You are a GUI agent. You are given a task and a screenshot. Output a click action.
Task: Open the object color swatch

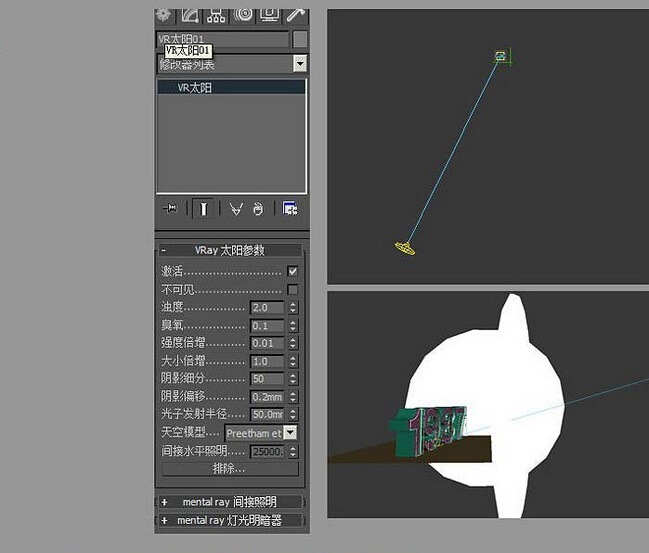click(x=300, y=39)
